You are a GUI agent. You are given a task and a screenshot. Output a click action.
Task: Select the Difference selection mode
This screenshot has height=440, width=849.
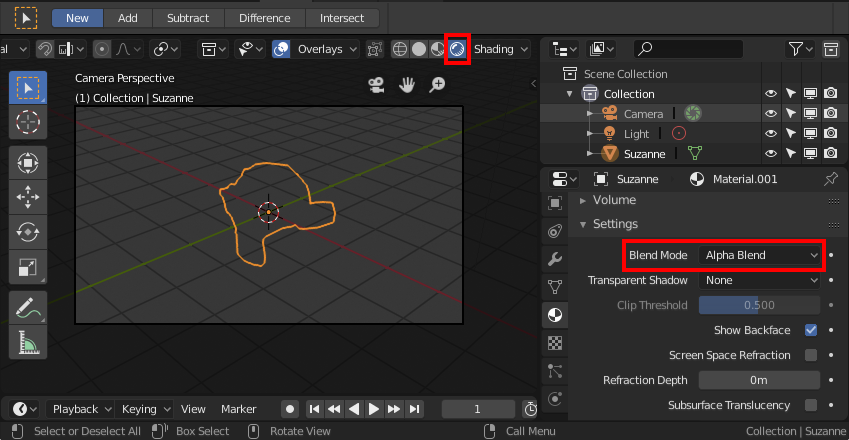[x=265, y=18]
